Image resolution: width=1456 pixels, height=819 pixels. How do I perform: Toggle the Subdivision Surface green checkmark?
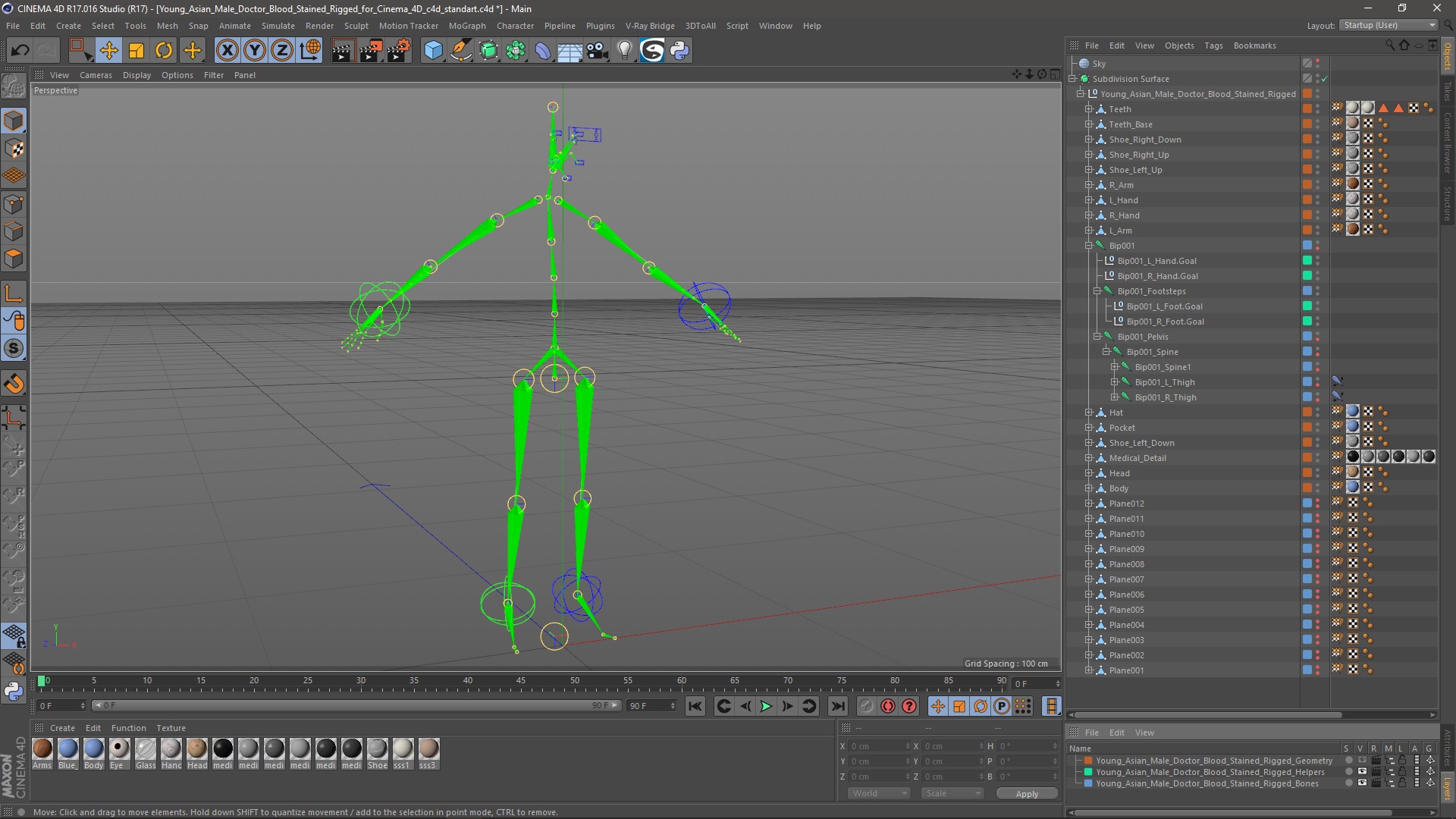coord(1325,79)
